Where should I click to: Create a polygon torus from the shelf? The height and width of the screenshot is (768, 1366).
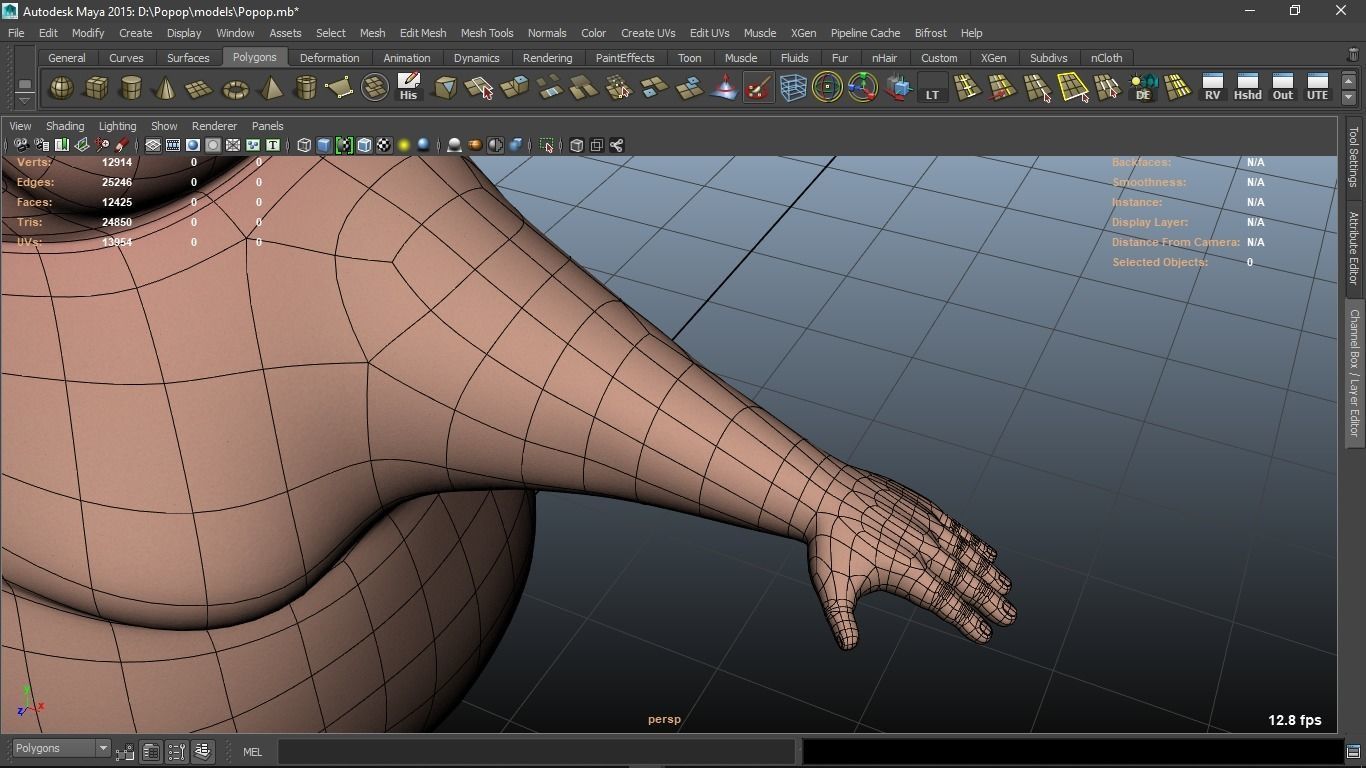tap(235, 89)
